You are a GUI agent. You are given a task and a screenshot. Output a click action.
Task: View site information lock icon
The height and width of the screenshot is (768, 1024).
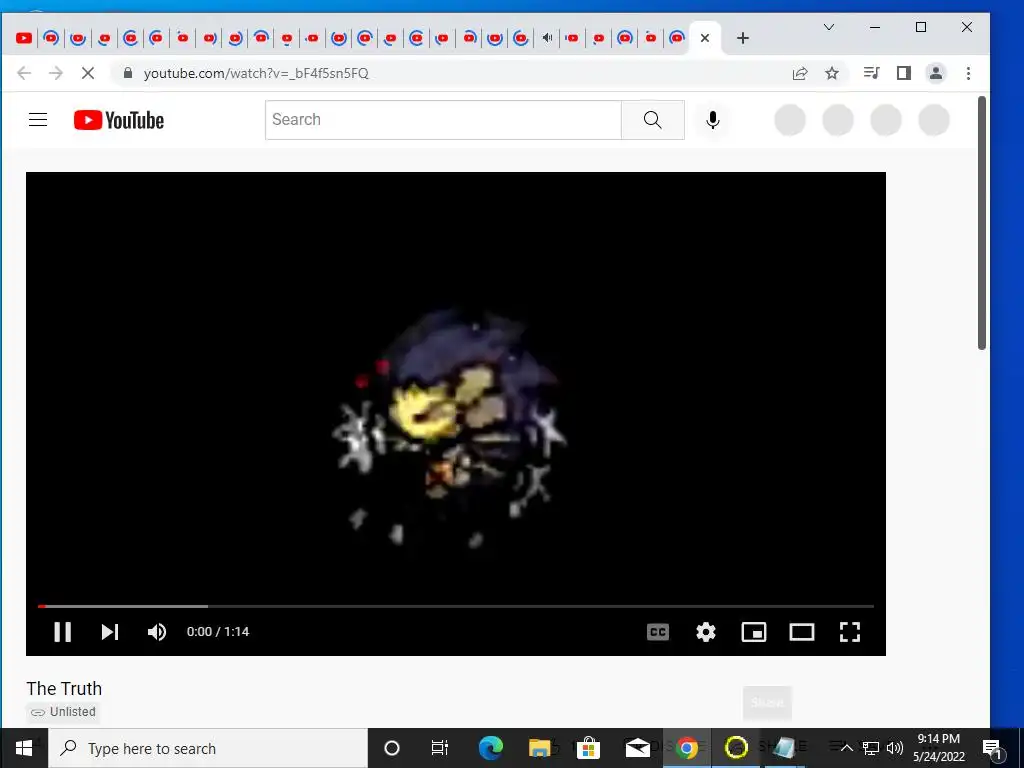[x=128, y=73]
